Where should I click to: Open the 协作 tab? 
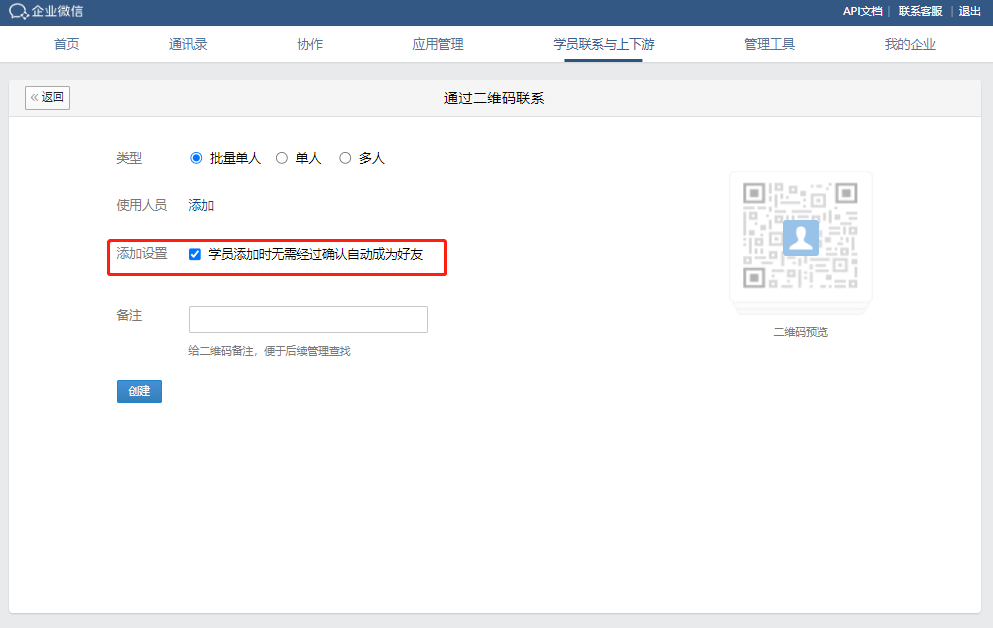point(310,44)
